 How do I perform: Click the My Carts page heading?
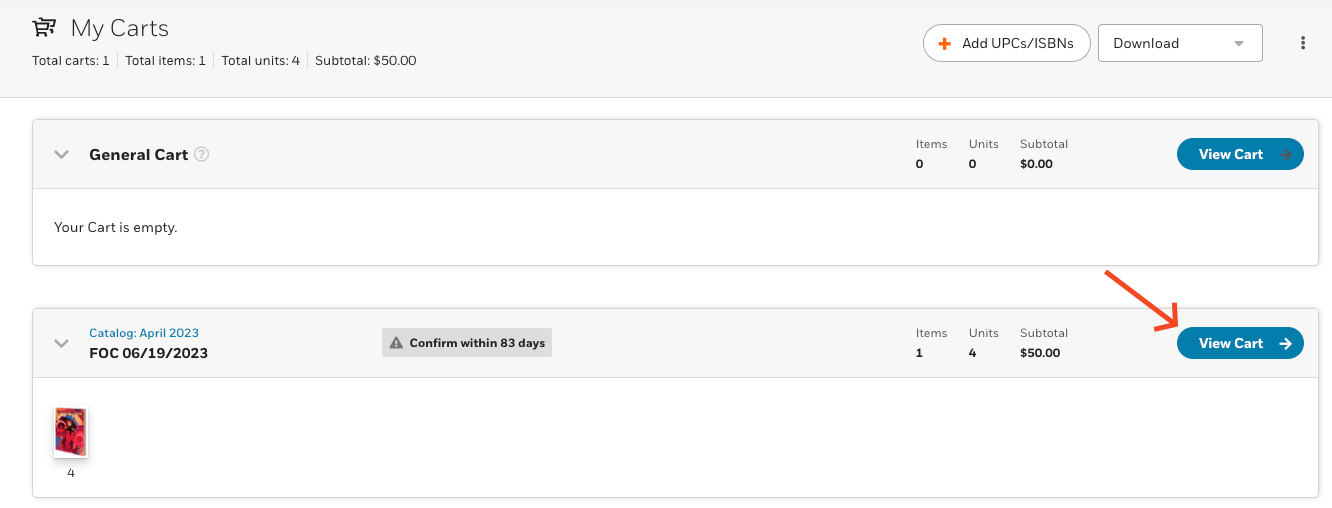[x=120, y=28]
